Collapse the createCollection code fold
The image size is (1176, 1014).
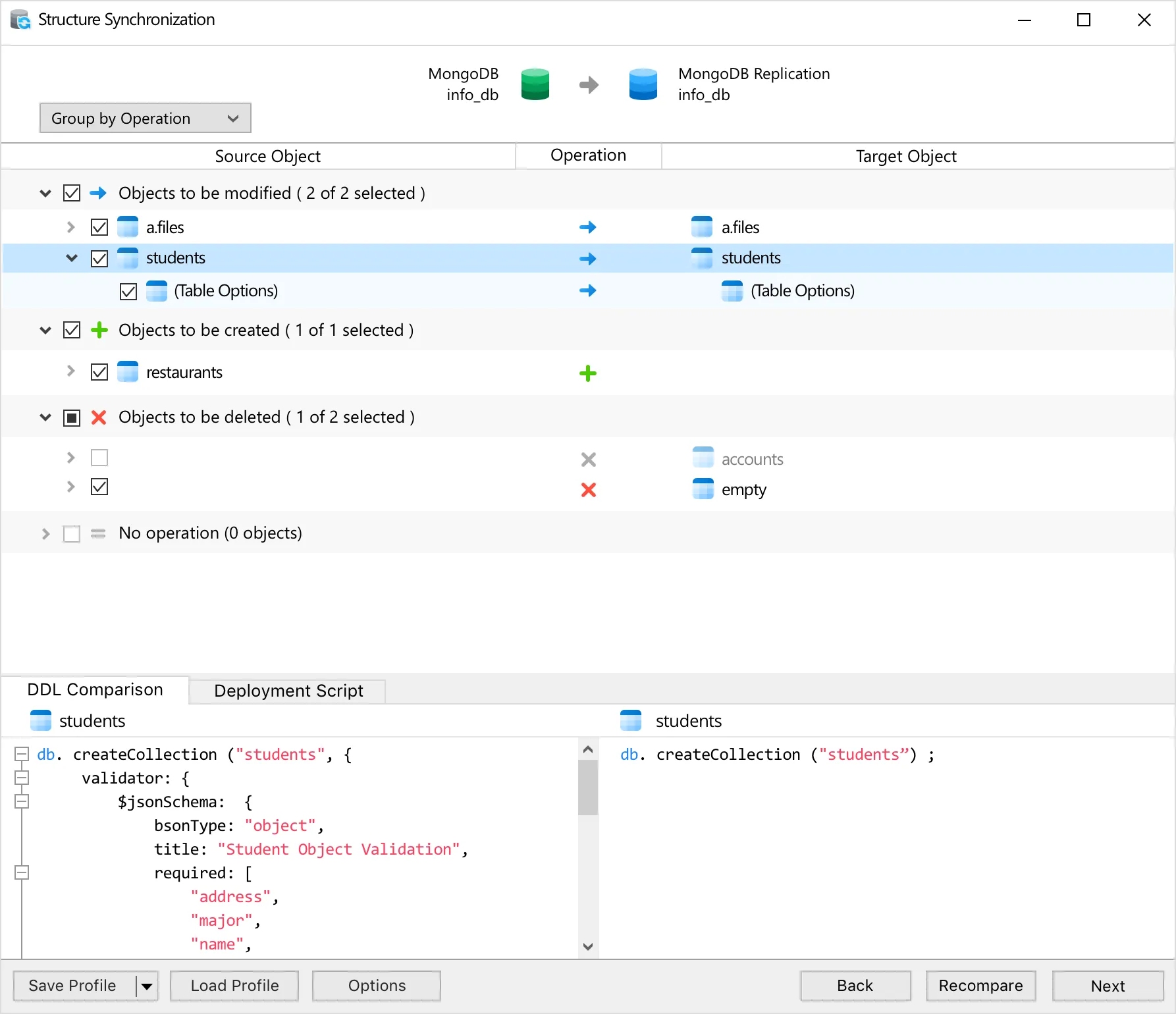[x=22, y=755]
